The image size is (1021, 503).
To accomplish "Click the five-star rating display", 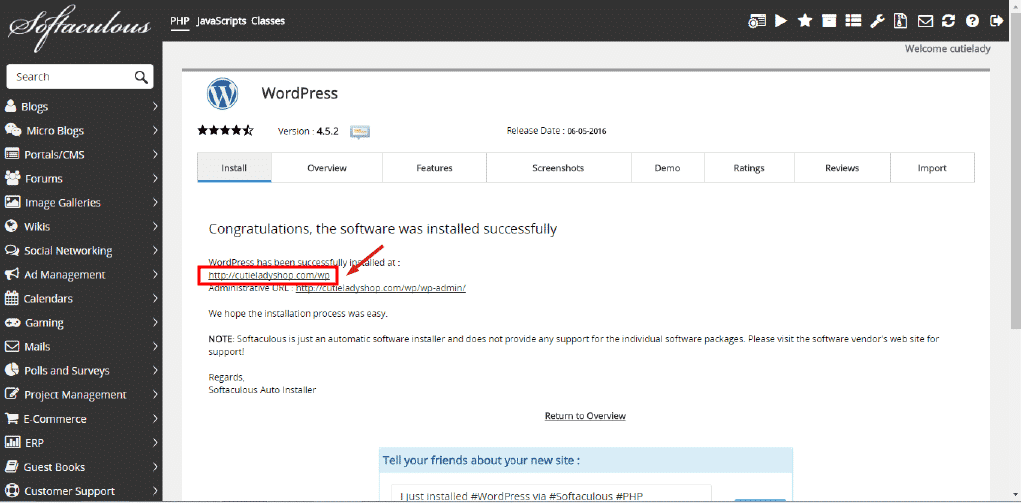I will (225, 130).
